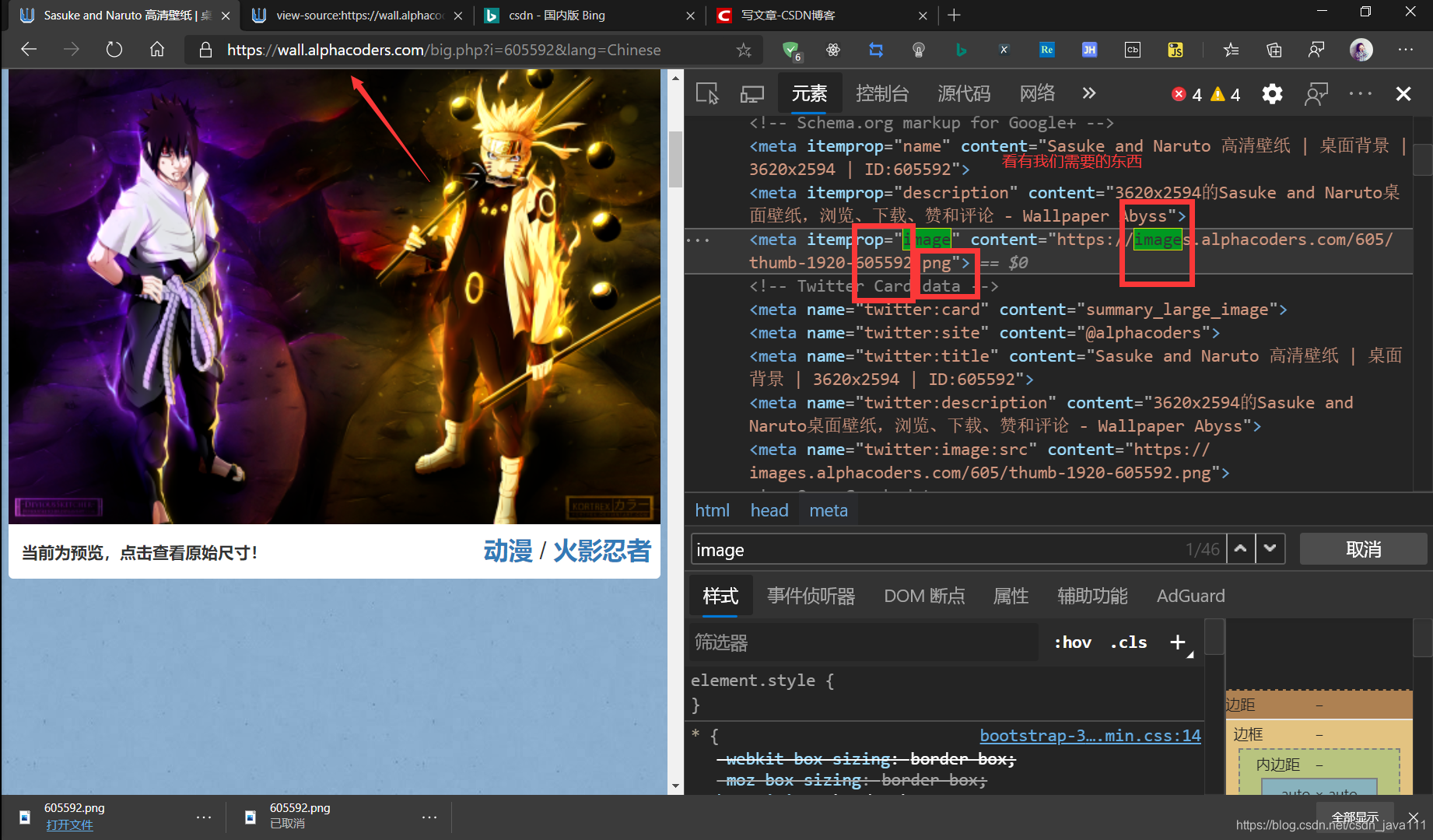Activate DevTools element inspect picker
Image resolution: width=1433 pixels, height=840 pixels.
point(707,94)
